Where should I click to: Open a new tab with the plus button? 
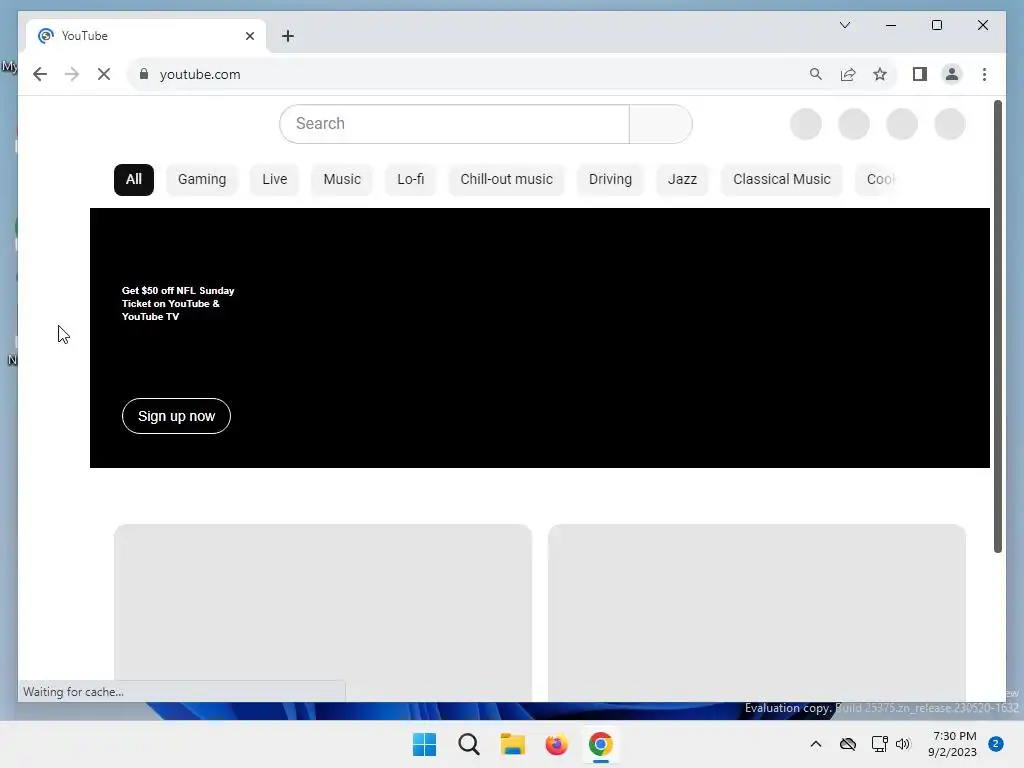[x=288, y=36]
